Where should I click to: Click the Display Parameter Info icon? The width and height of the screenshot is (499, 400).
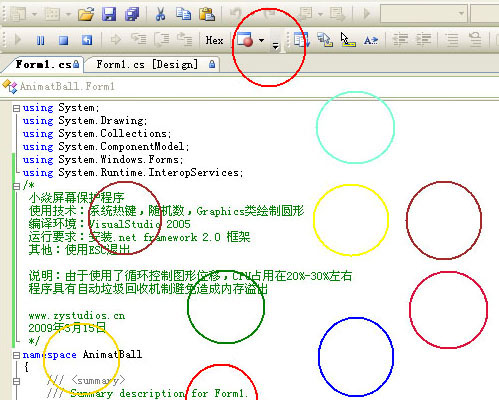click(325, 40)
